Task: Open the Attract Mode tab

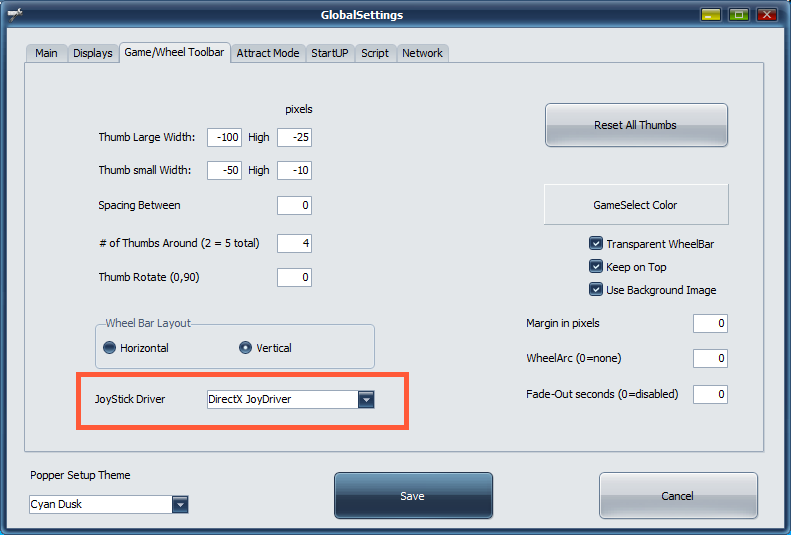Action: coord(268,53)
